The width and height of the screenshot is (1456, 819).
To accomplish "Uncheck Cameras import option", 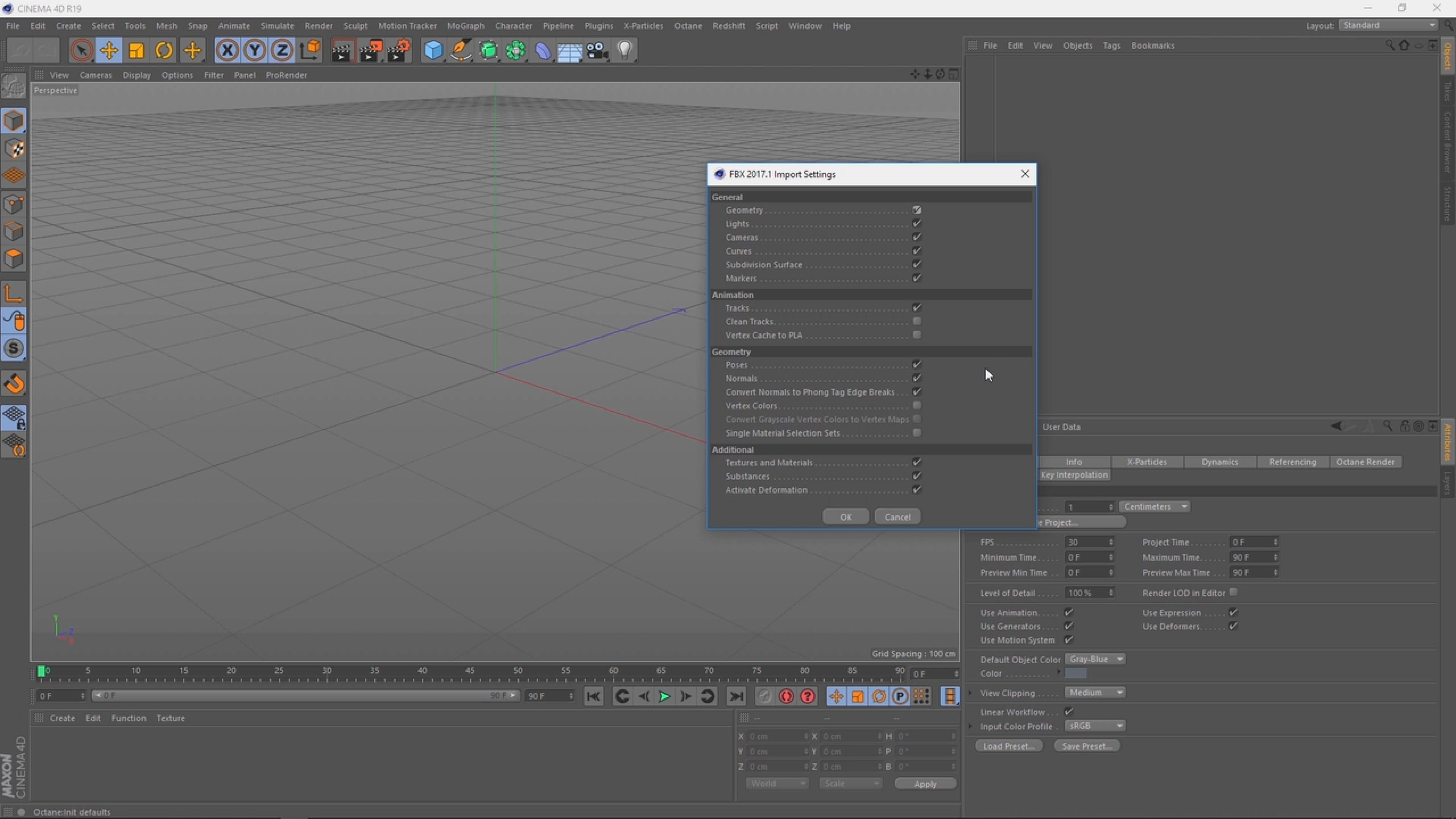I will (917, 237).
